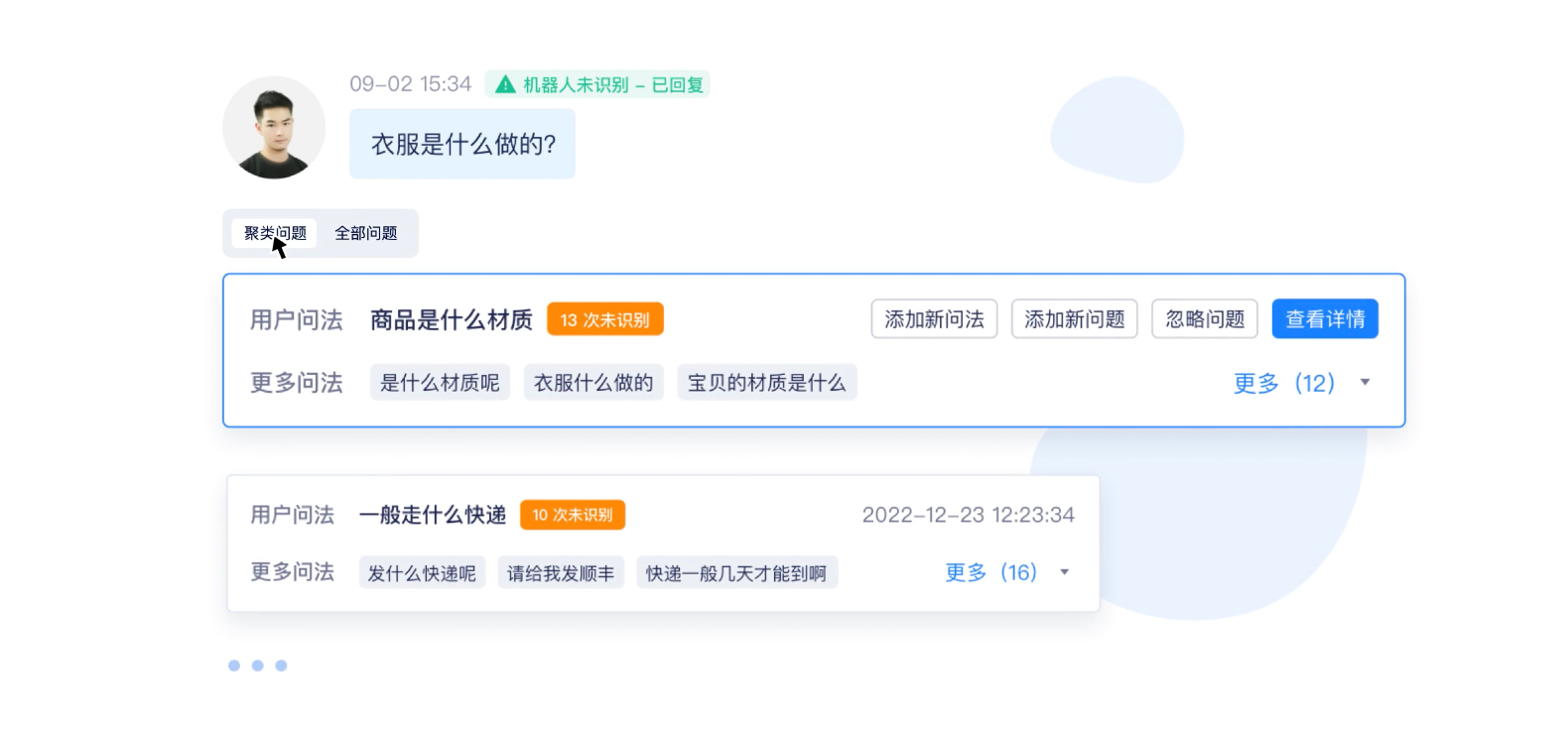Select the 宝贝的材质是什么 tag
The height and width of the screenshot is (730, 1568).
767,382
